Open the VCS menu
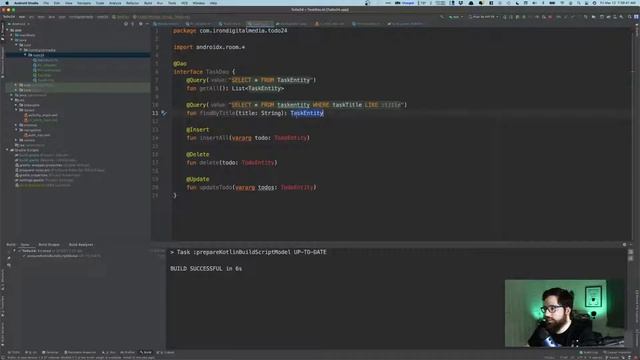The image size is (640, 360). click(184, 3)
